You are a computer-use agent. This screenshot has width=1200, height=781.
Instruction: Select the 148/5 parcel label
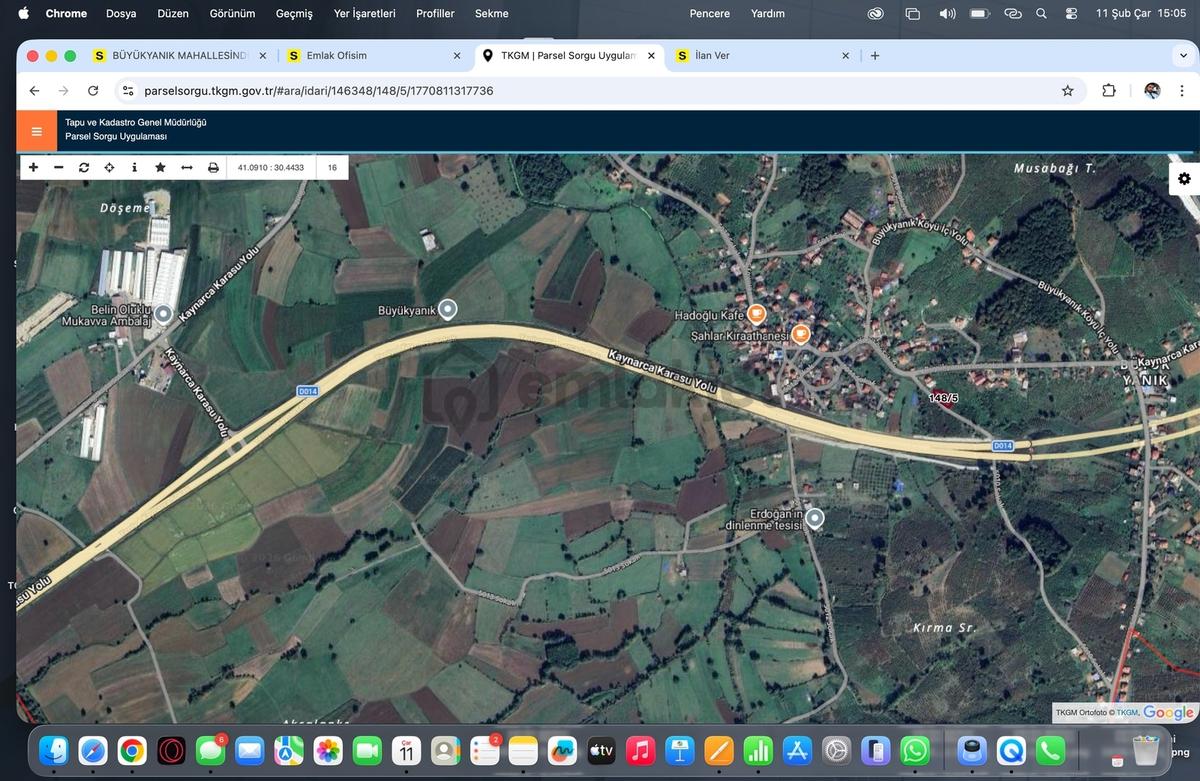pos(943,398)
